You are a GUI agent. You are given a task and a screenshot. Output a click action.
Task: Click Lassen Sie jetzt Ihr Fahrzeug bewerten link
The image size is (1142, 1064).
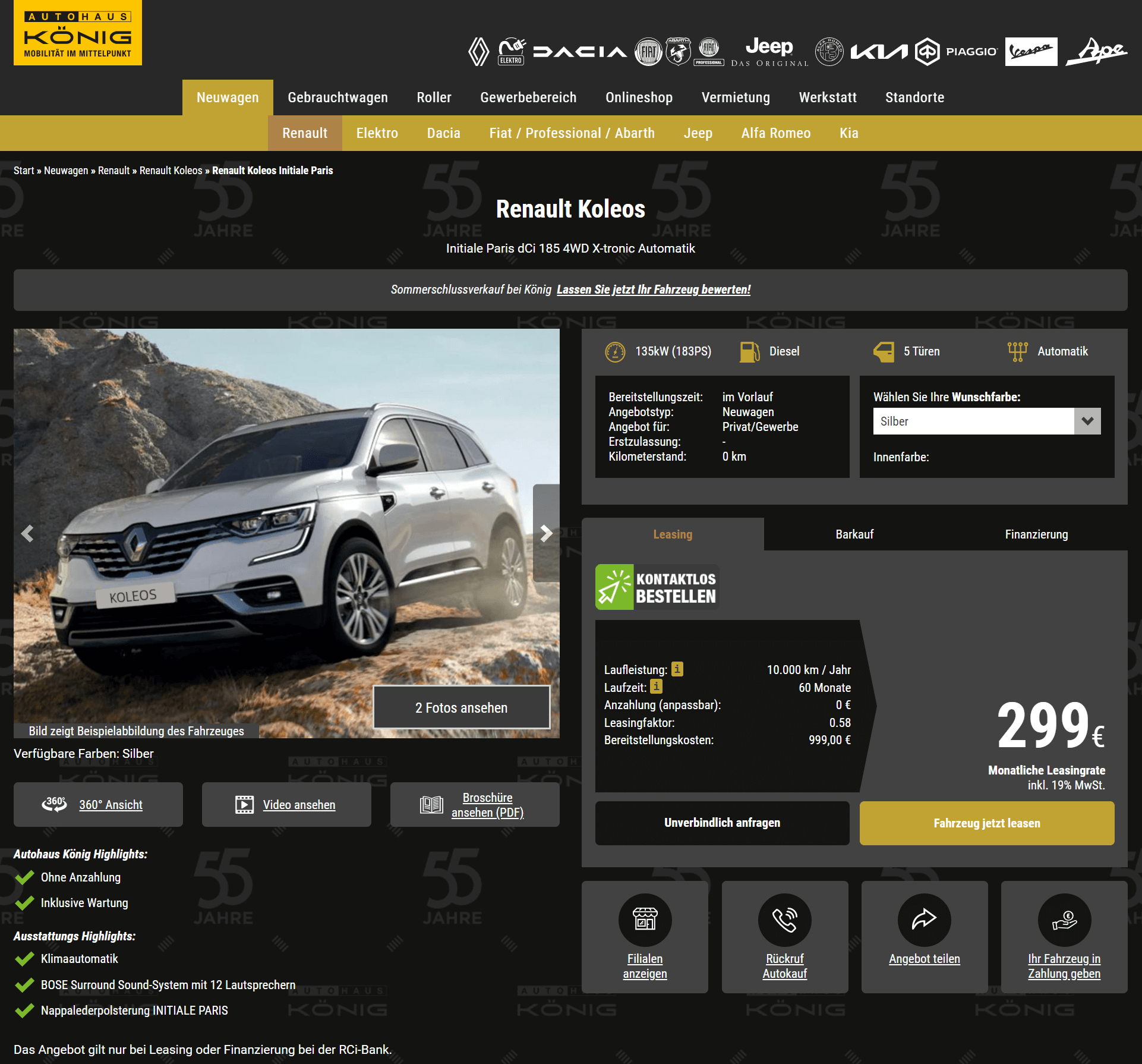(654, 289)
